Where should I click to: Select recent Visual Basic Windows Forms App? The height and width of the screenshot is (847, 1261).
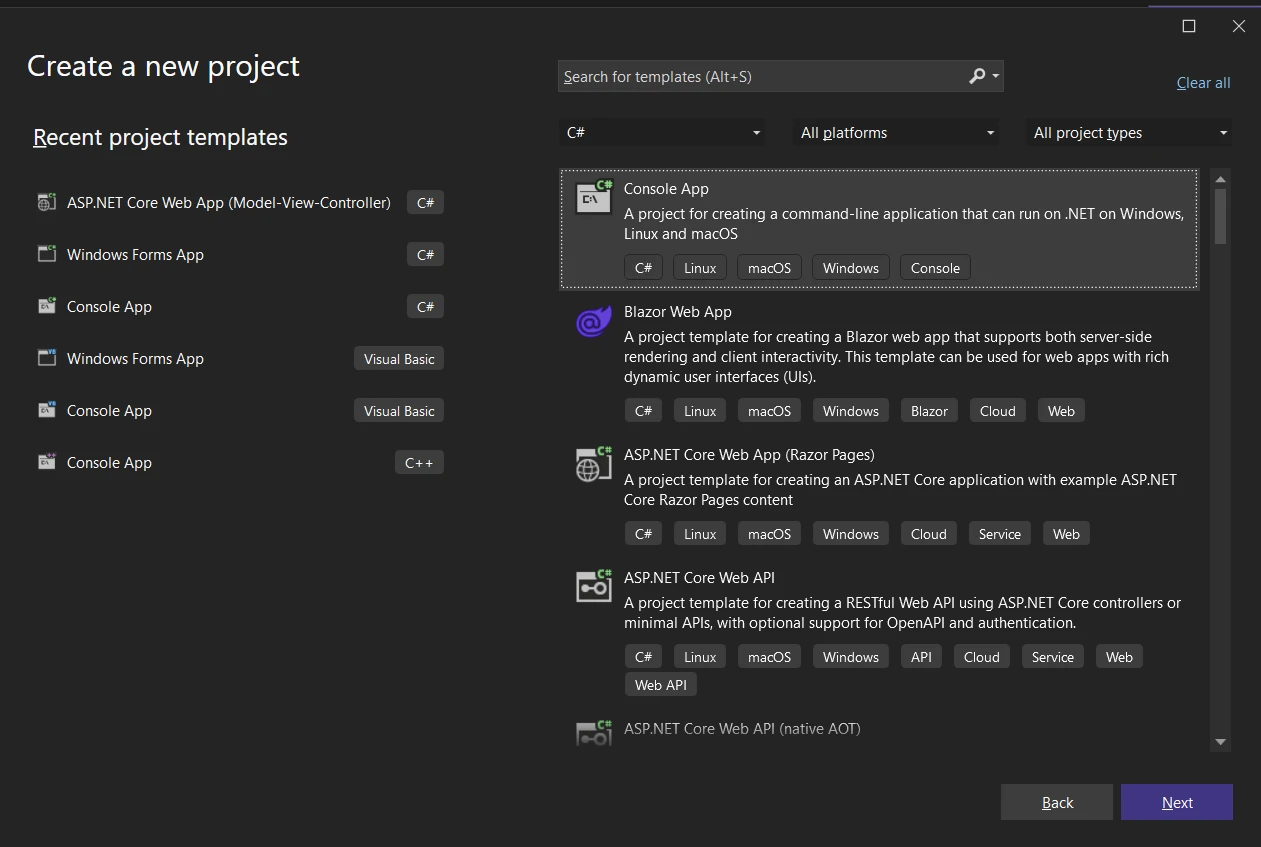coord(135,359)
